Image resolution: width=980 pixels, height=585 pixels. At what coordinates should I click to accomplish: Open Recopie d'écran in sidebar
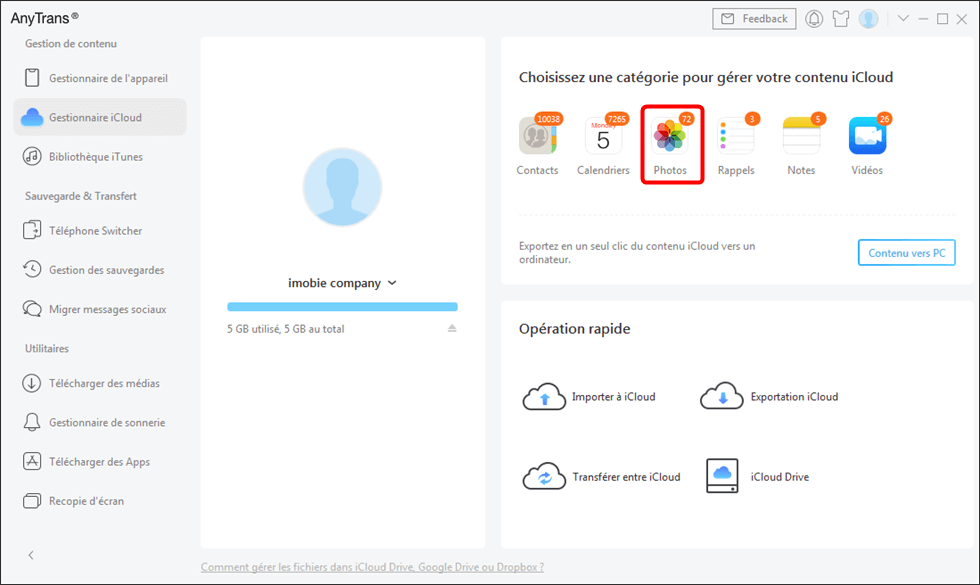point(100,501)
